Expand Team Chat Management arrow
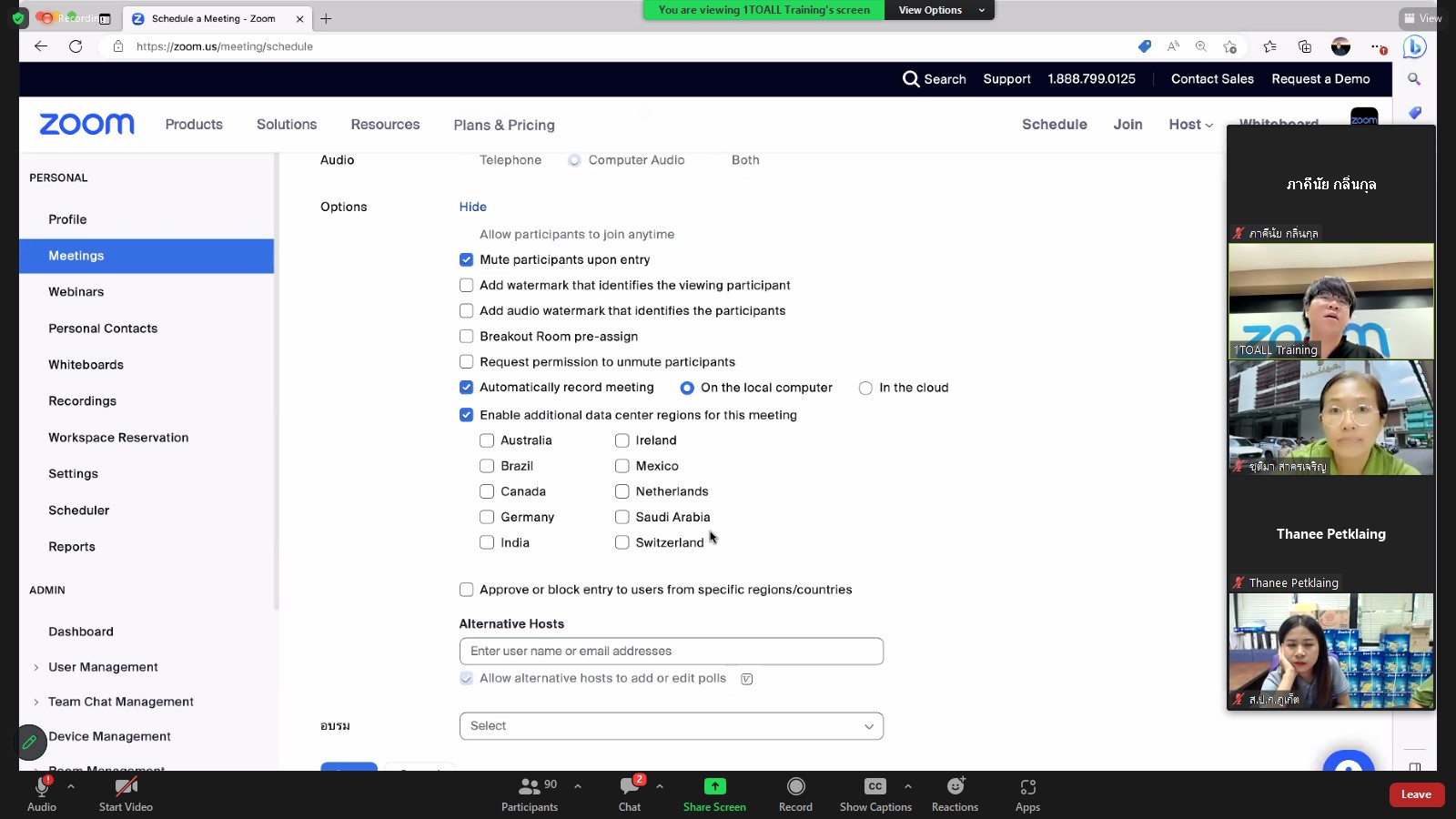This screenshot has width=1456, height=819. tap(36, 702)
